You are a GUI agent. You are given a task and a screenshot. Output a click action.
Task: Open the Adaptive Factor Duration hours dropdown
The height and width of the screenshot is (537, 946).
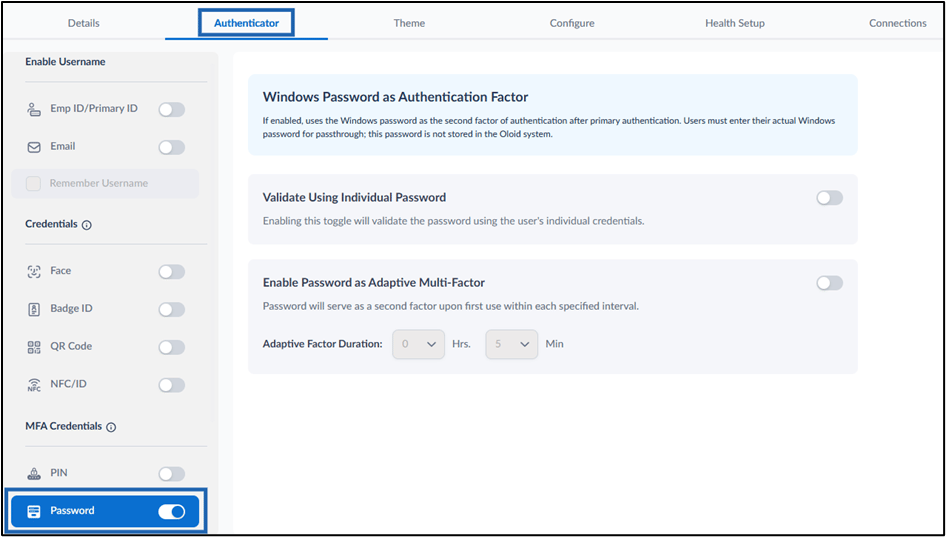click(x=418, y=344)
